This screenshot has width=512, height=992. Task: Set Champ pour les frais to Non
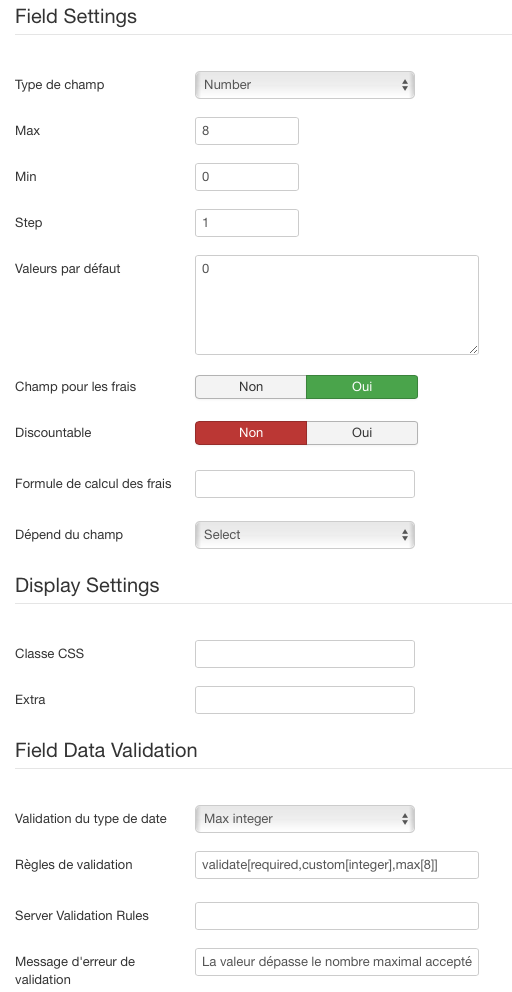point(251,387)
